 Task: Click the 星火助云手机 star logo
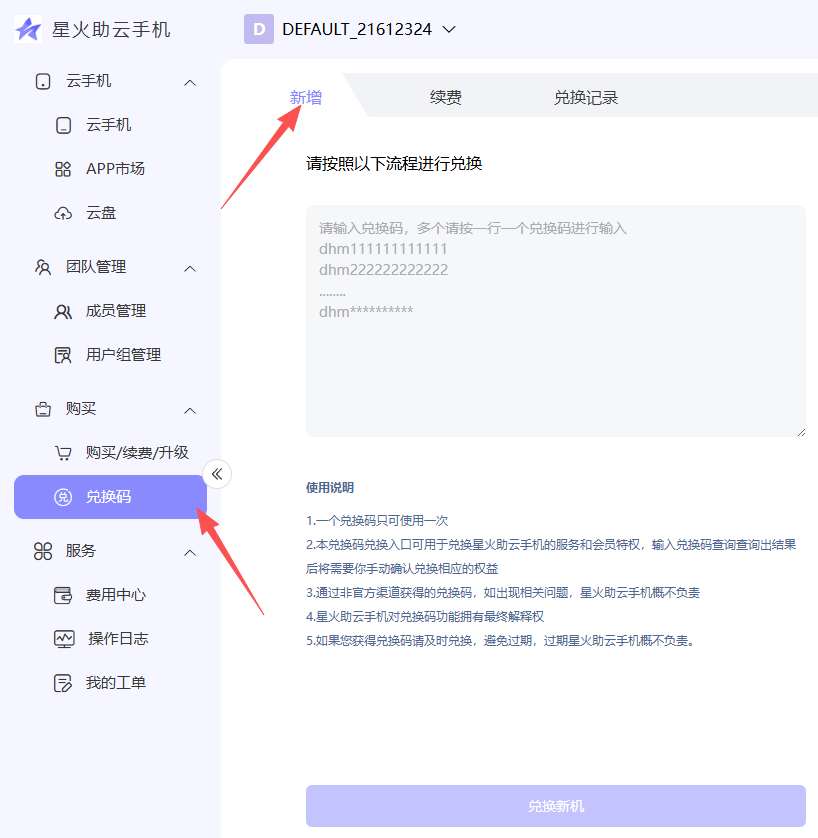coord(28,30)
